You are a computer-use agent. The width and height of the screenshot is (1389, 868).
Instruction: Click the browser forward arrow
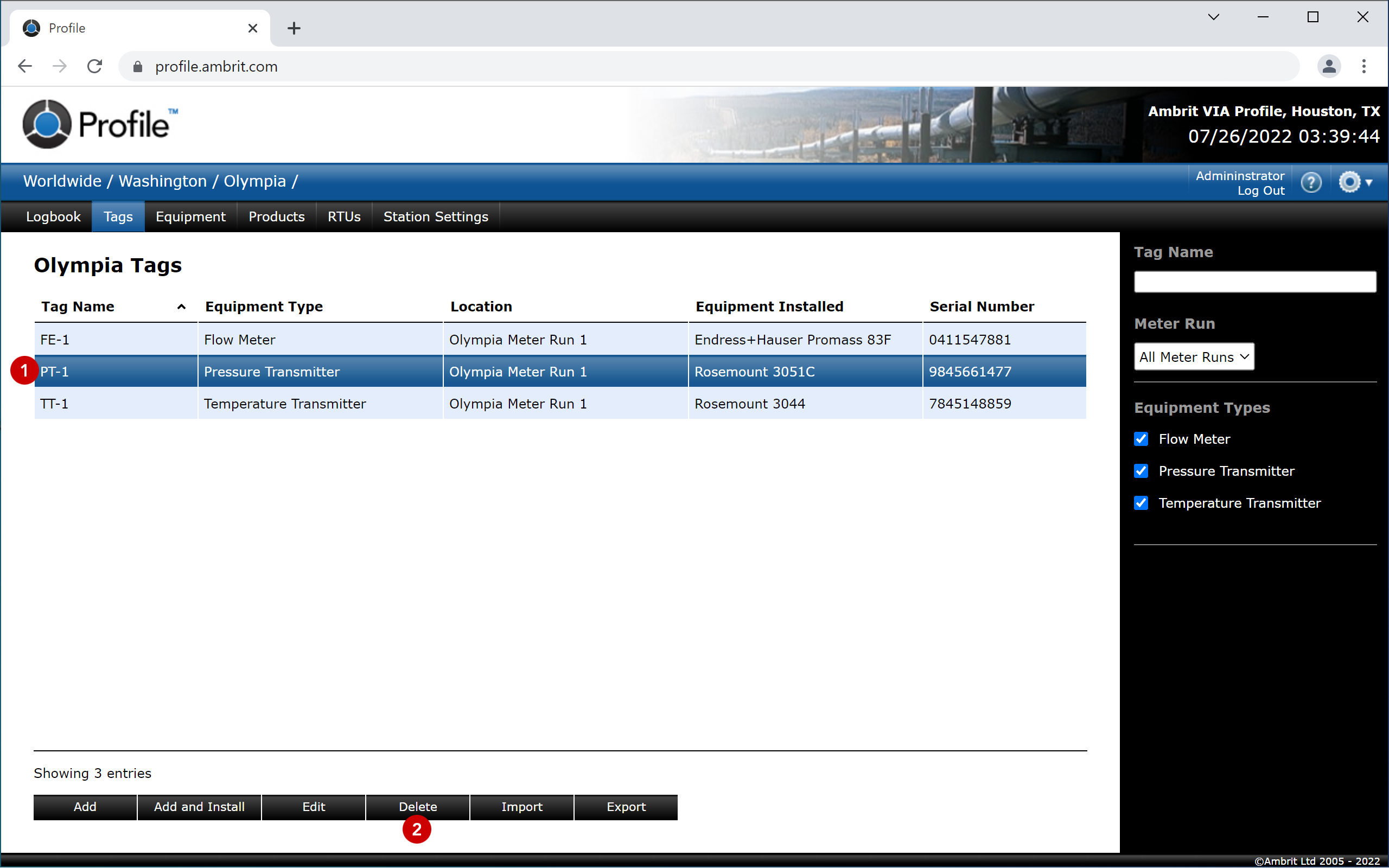click(60, 67)
